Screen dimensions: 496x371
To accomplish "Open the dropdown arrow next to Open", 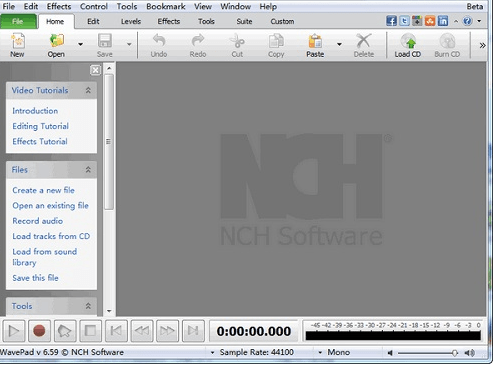I will click(80, 44).
